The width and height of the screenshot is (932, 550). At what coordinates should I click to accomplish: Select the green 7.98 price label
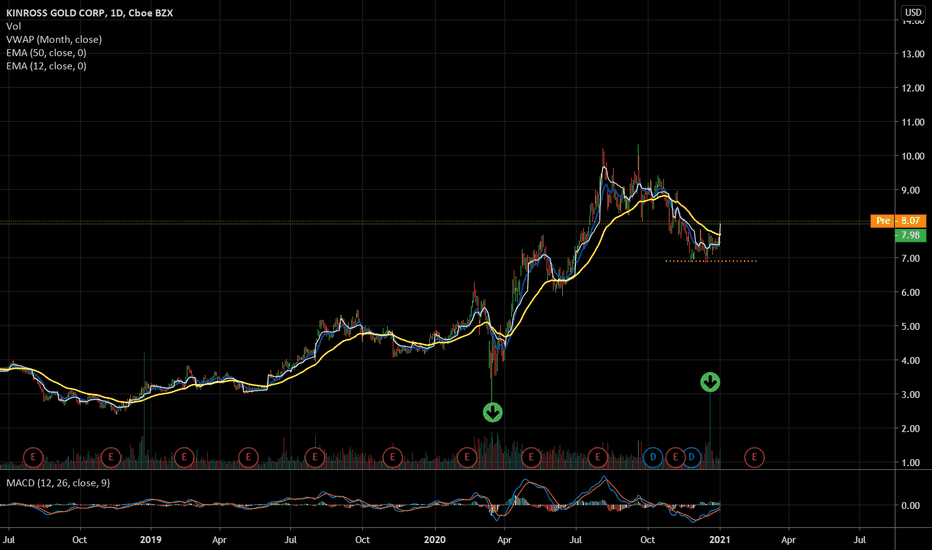click(x=910, y=235)
